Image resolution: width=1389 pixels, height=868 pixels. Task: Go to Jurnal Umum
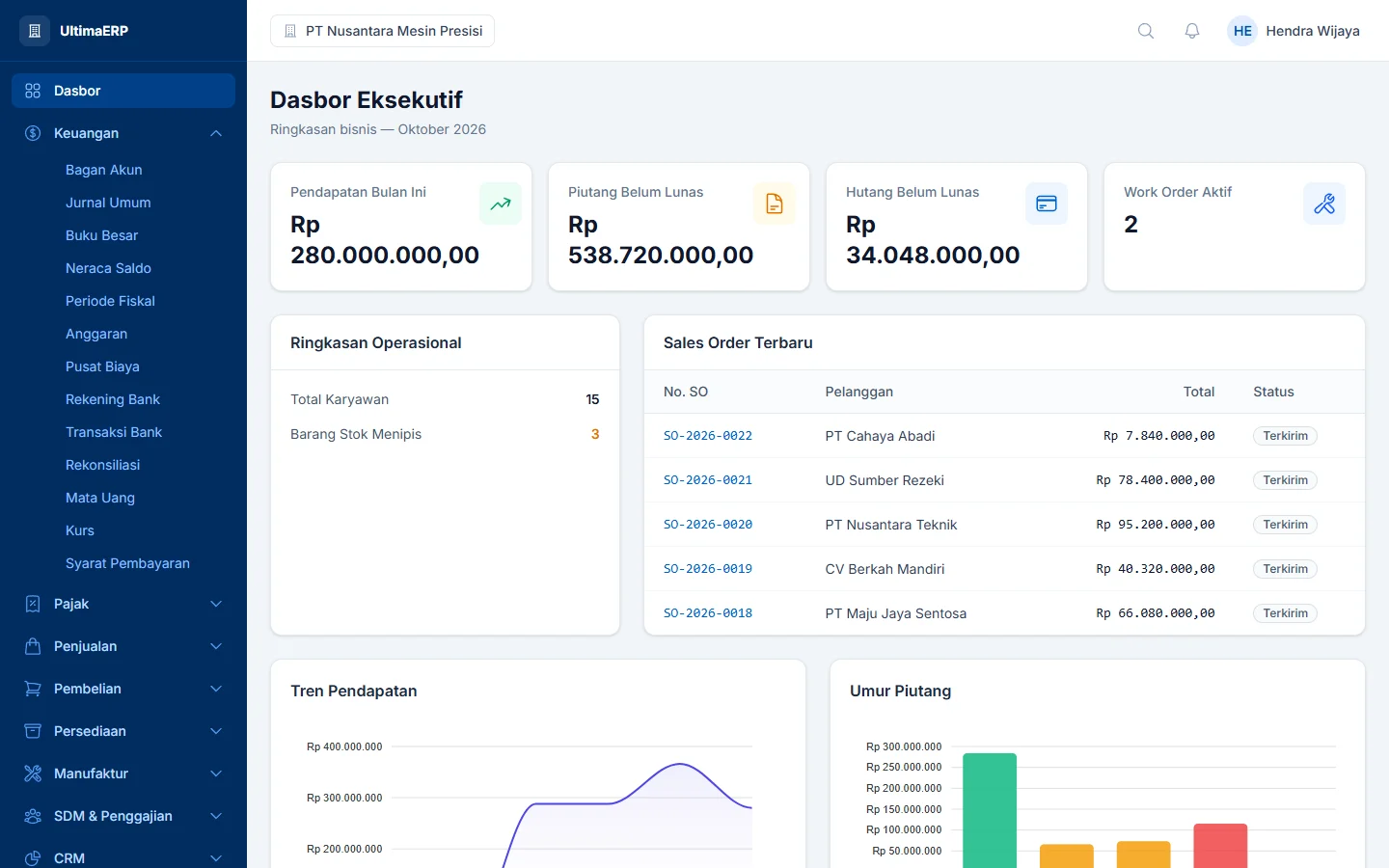(x=108, y=203)
